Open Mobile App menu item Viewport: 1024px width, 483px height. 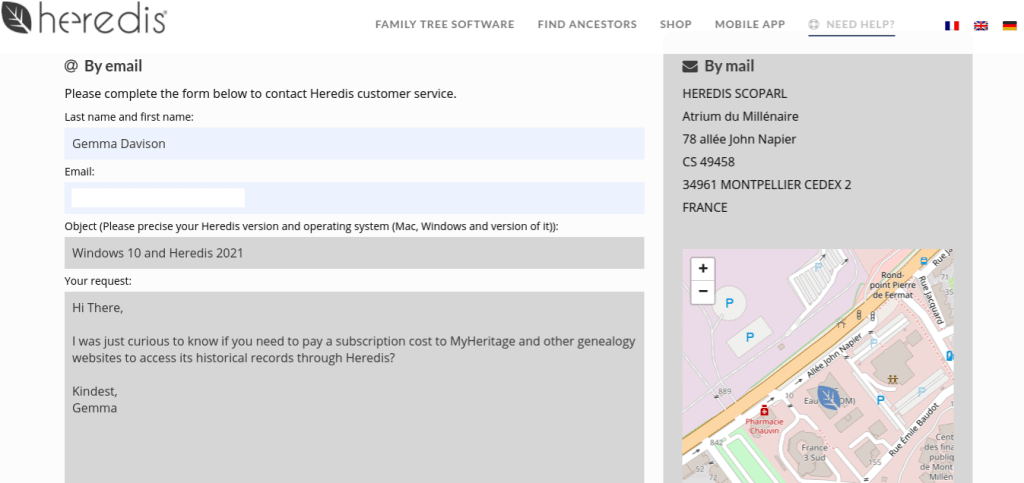750,25
